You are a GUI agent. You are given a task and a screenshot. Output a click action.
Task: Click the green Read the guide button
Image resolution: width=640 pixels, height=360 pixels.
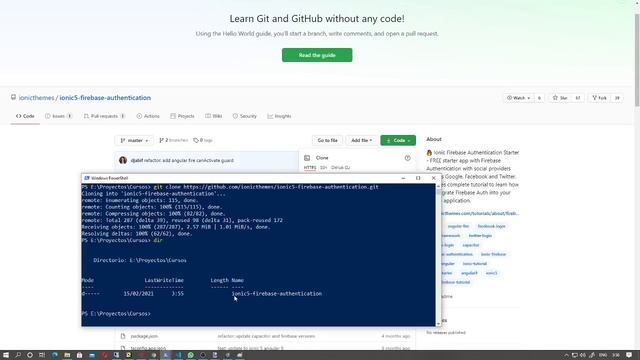click(317, 55)
